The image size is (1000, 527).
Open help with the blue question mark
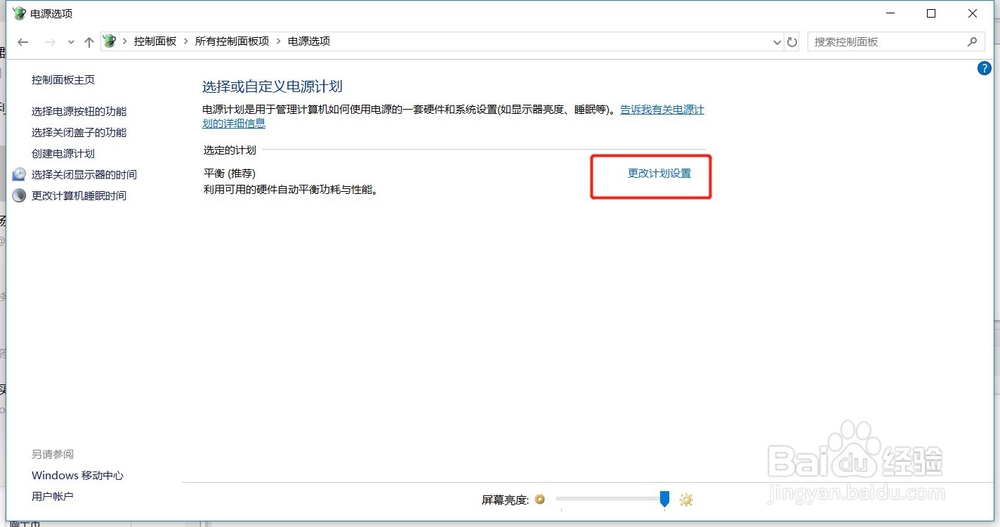point(984,68)
